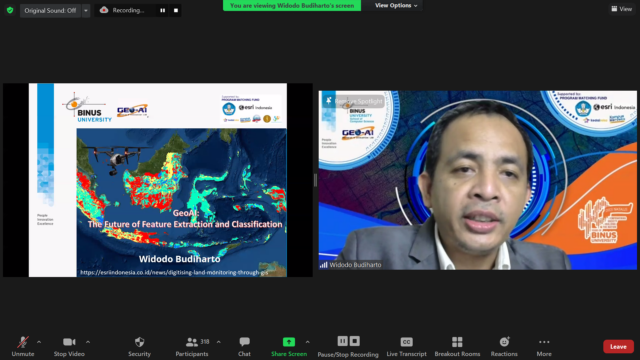Expand audio options arrow beside Unmute

(39, 342)
